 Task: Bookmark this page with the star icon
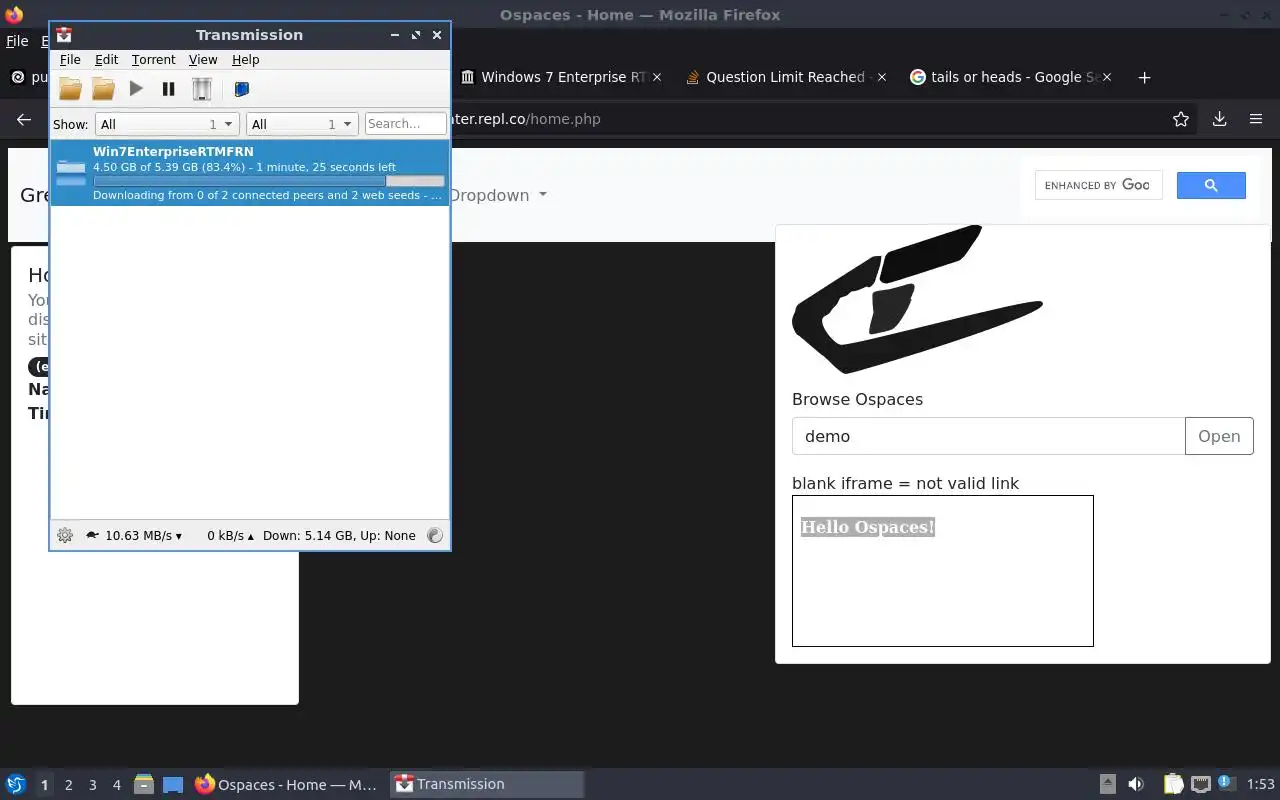tap(1181, 119)
